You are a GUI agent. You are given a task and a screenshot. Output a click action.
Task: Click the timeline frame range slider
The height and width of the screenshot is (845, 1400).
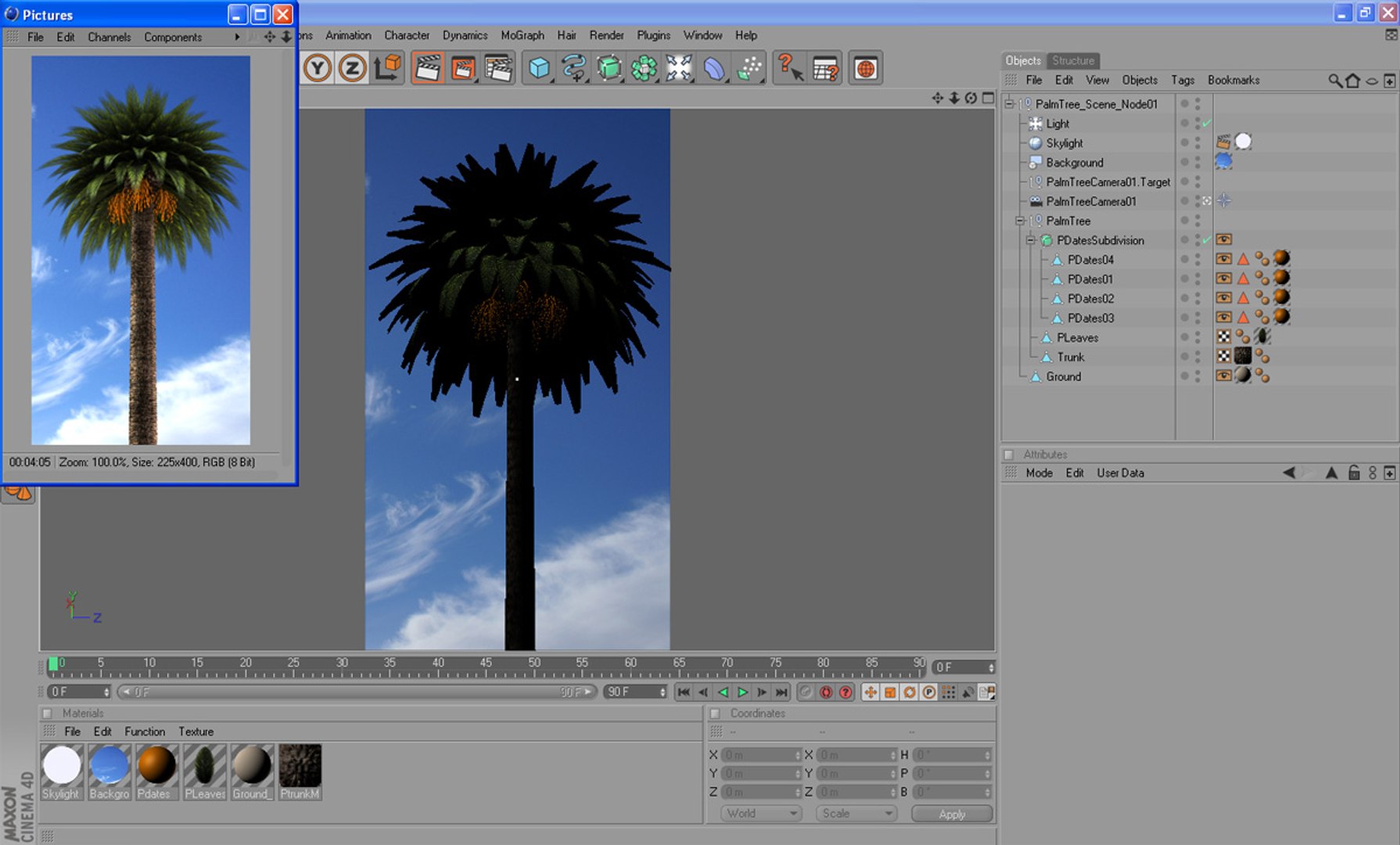point(357,692)
